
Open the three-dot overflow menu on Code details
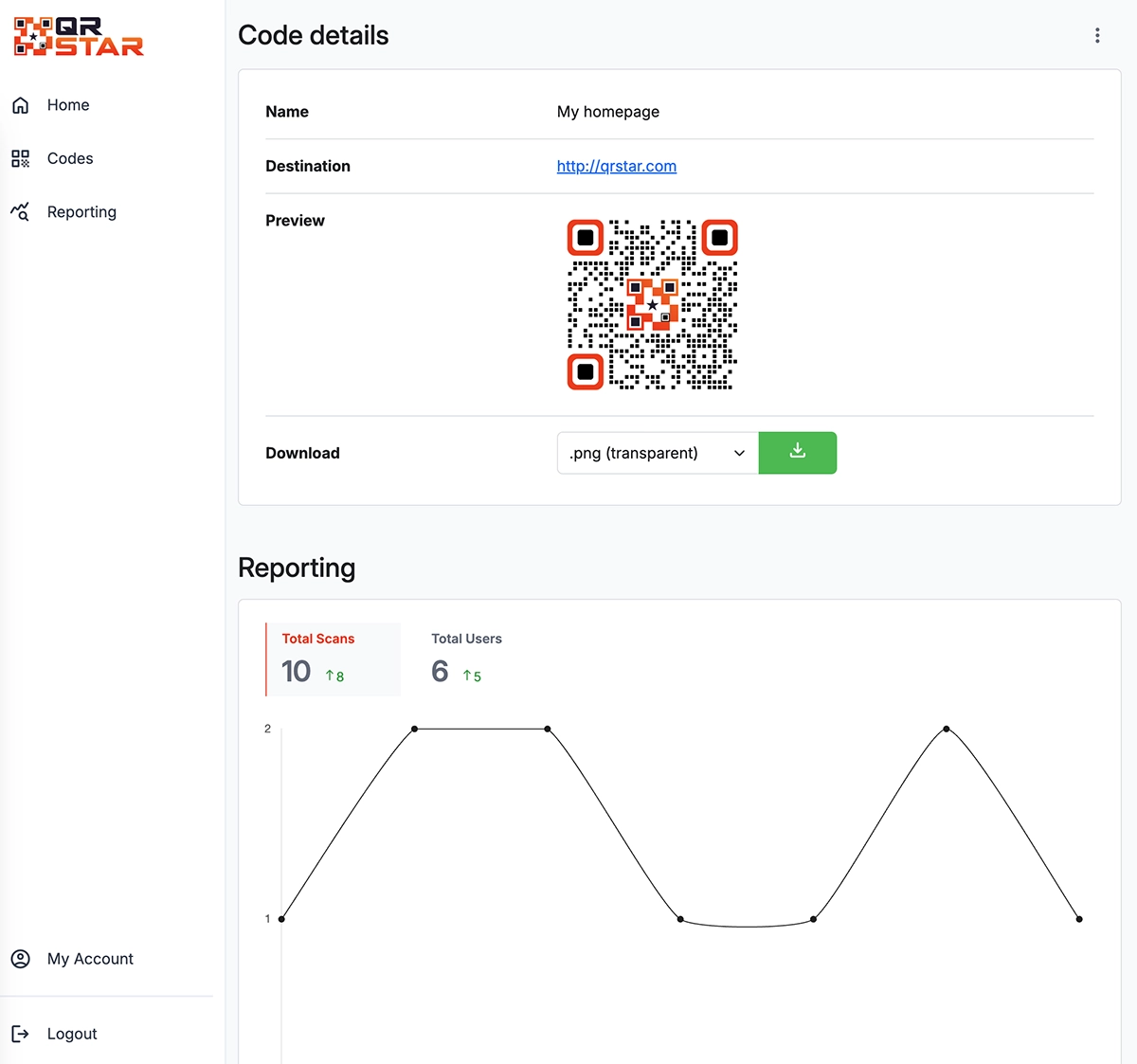(x=1096, y=35)
